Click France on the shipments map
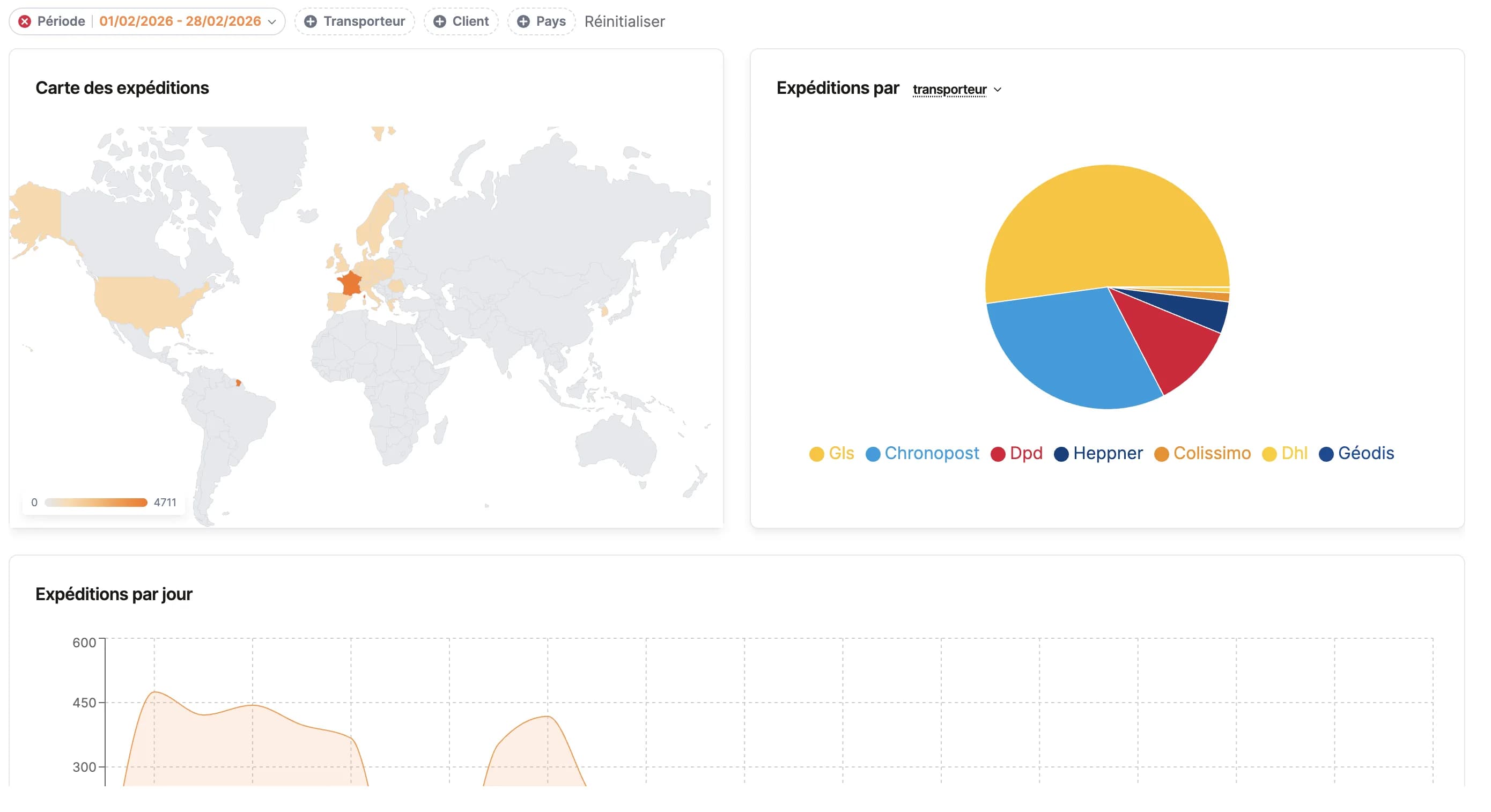Viewport: 1491px width, 812px height. point(350,284)
